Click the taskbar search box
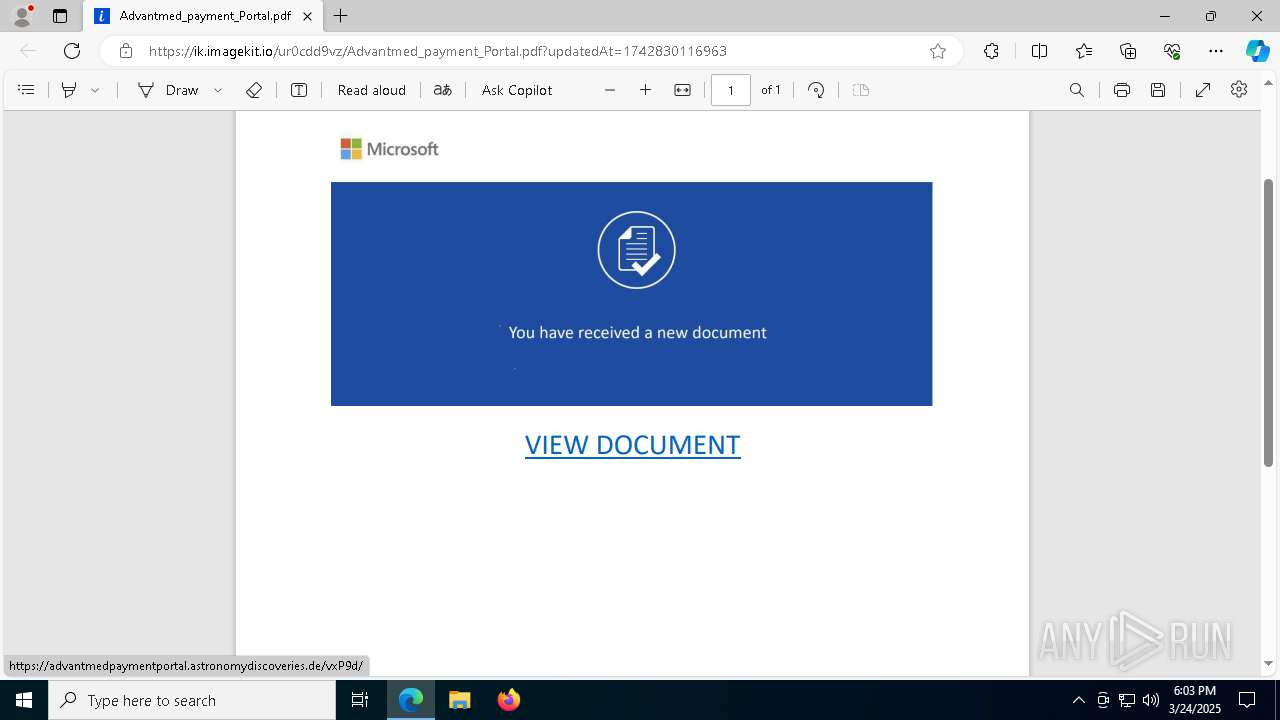This screenshot has width=1280, height=720. (x=192, y=700)
